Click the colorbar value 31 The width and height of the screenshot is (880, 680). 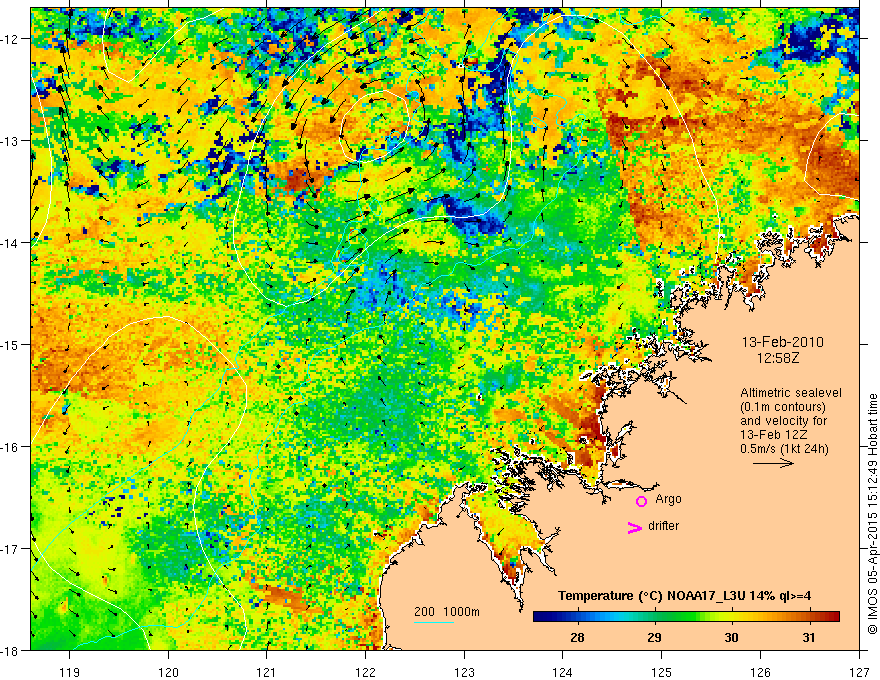(808, 637)
